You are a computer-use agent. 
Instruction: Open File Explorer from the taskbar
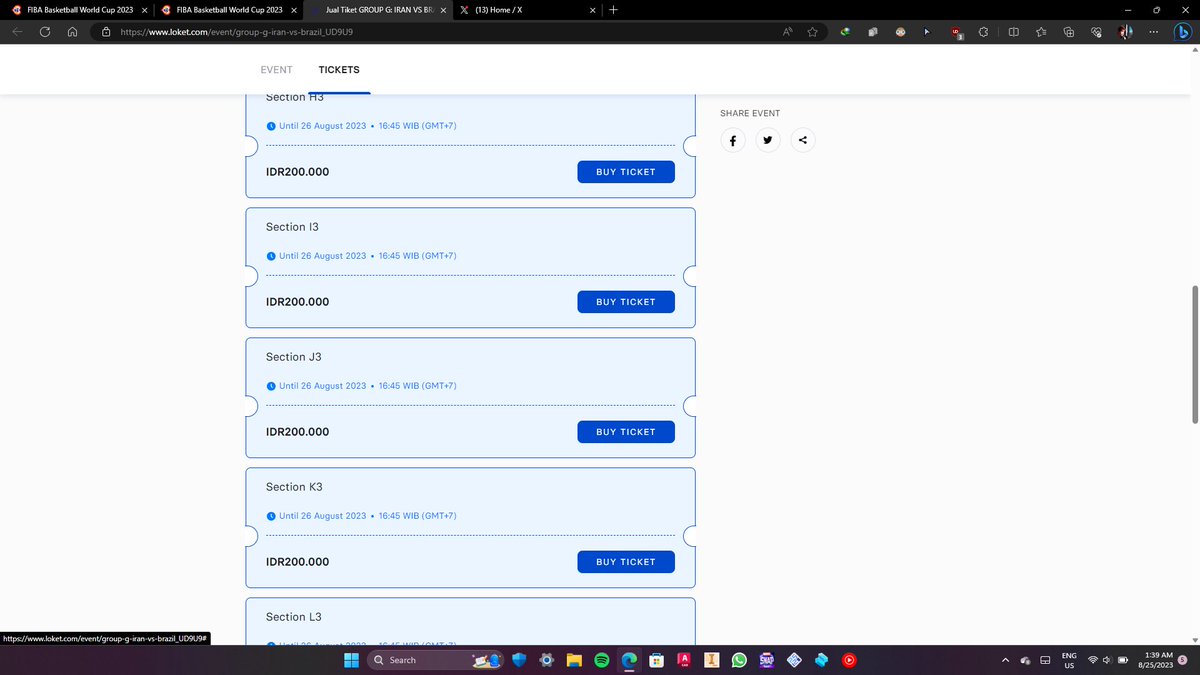[574, 660]
